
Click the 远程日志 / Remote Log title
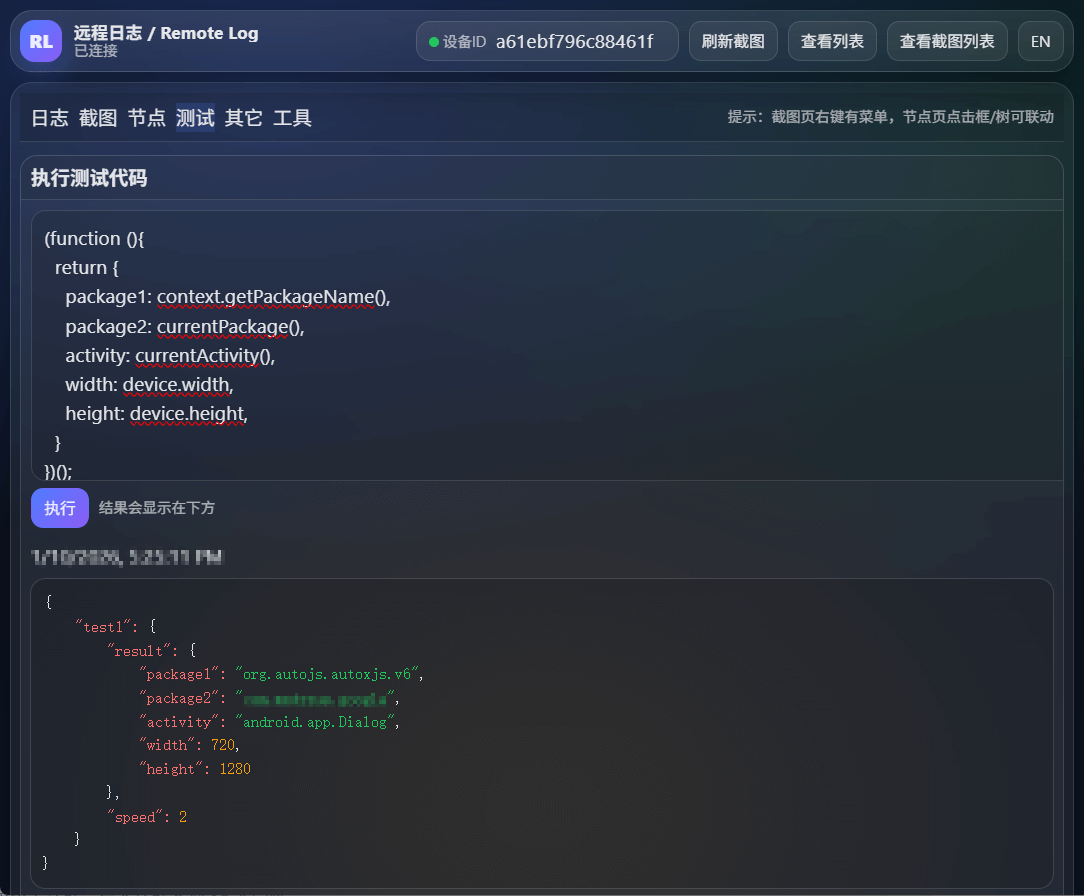click(x=166, y=32)
